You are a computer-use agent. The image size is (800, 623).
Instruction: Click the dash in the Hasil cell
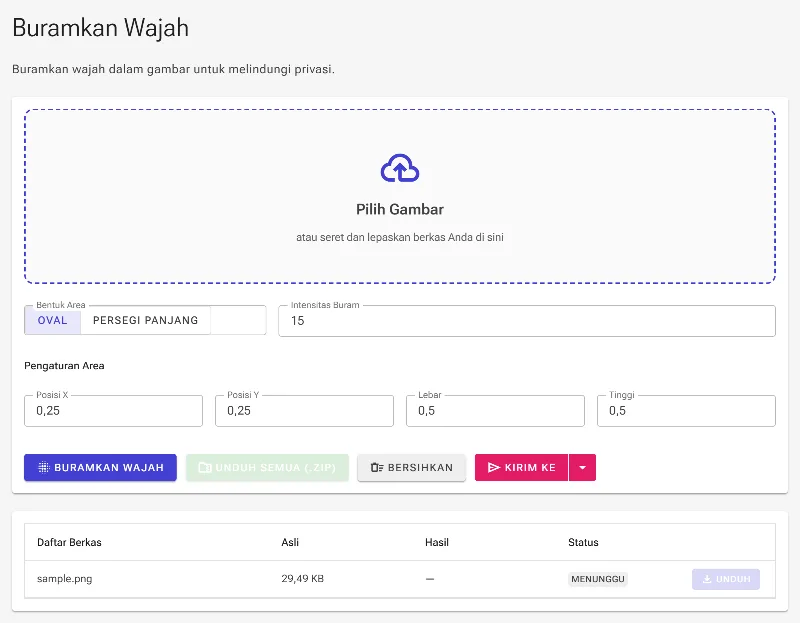[430, 579]
